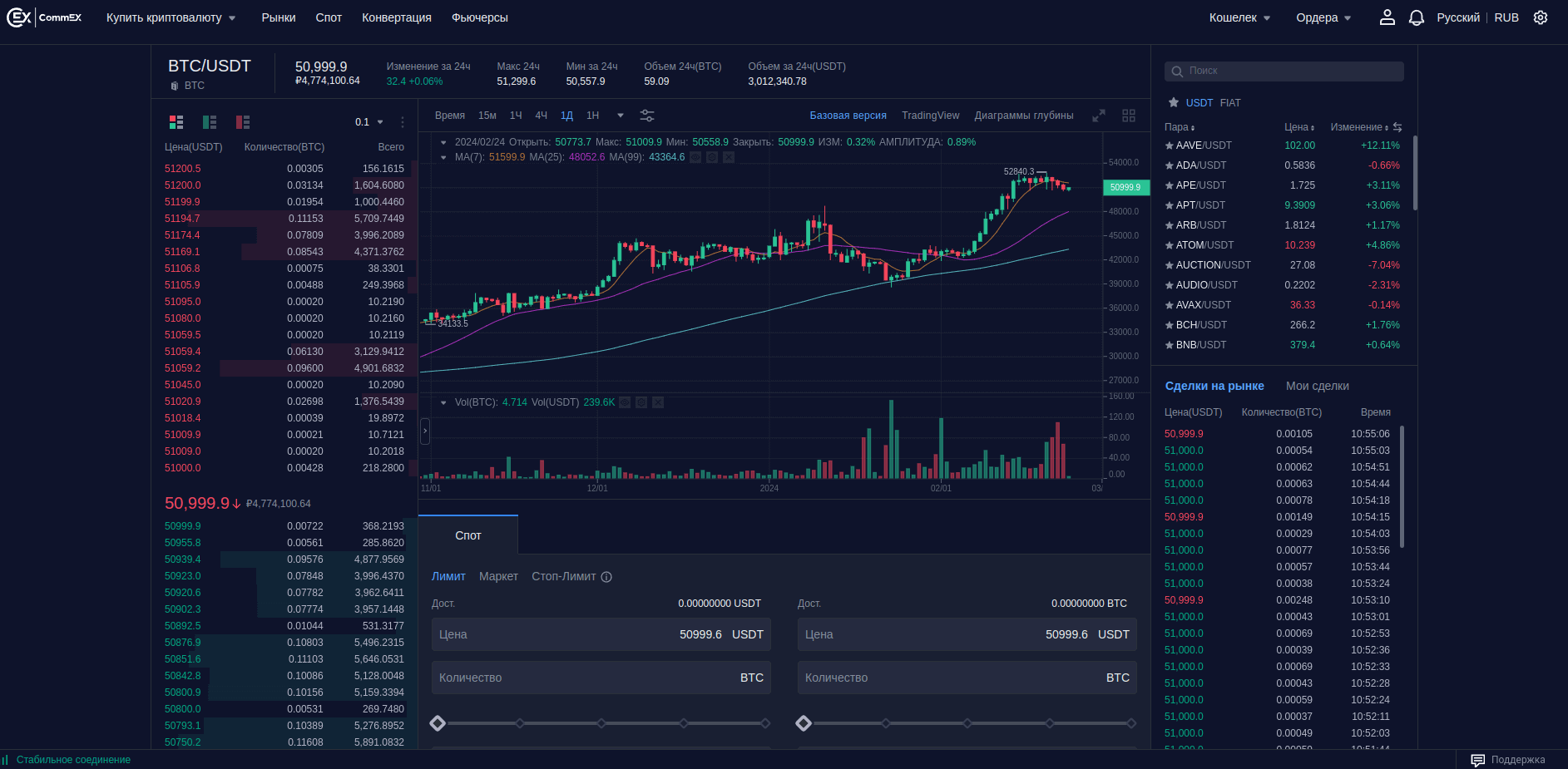Image resolution: width=1568 pixels, height=769 pixels.
Task: Open chart indicator settings icon
Action: tap(646, 116)
